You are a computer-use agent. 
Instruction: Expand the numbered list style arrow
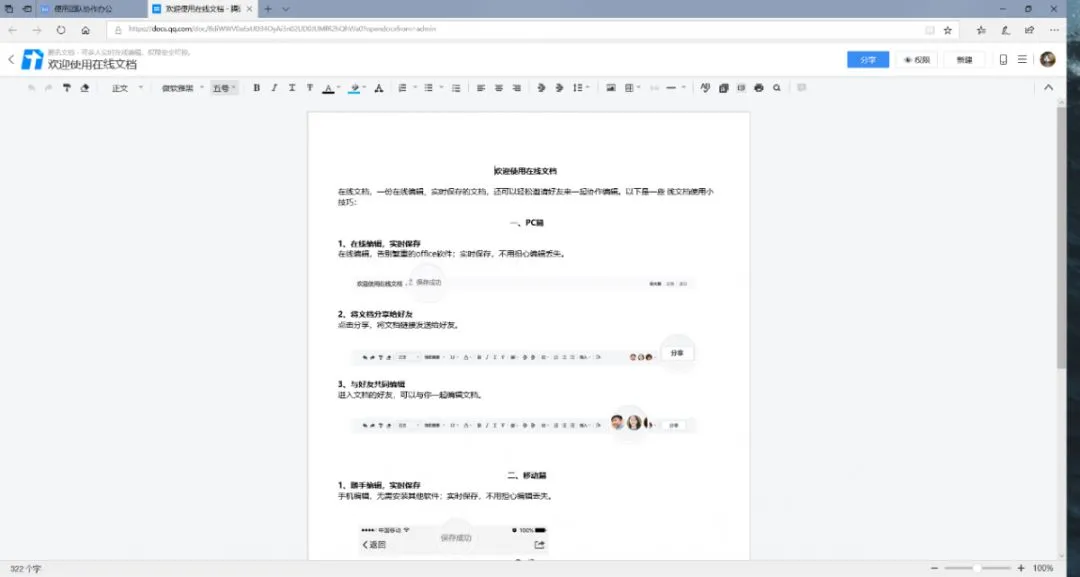(x=415, y=88)
